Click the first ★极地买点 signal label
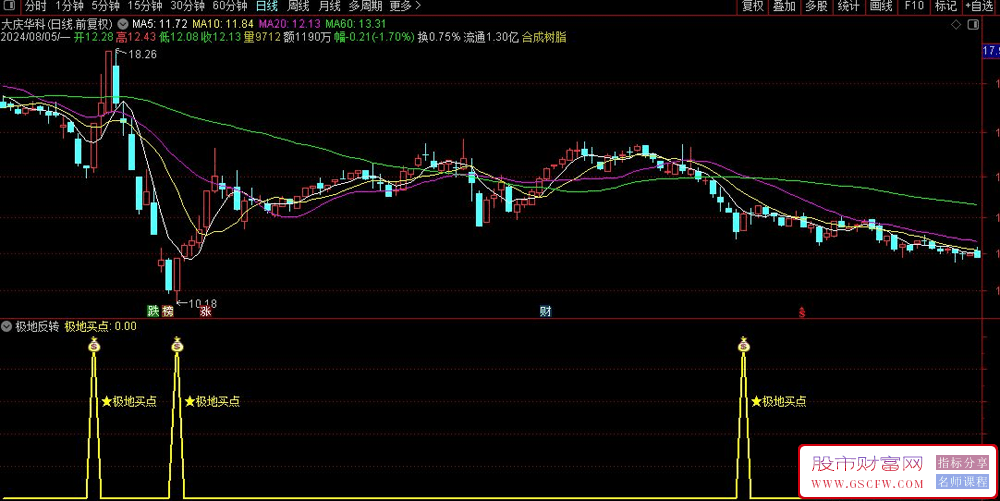 click(129, 402)
